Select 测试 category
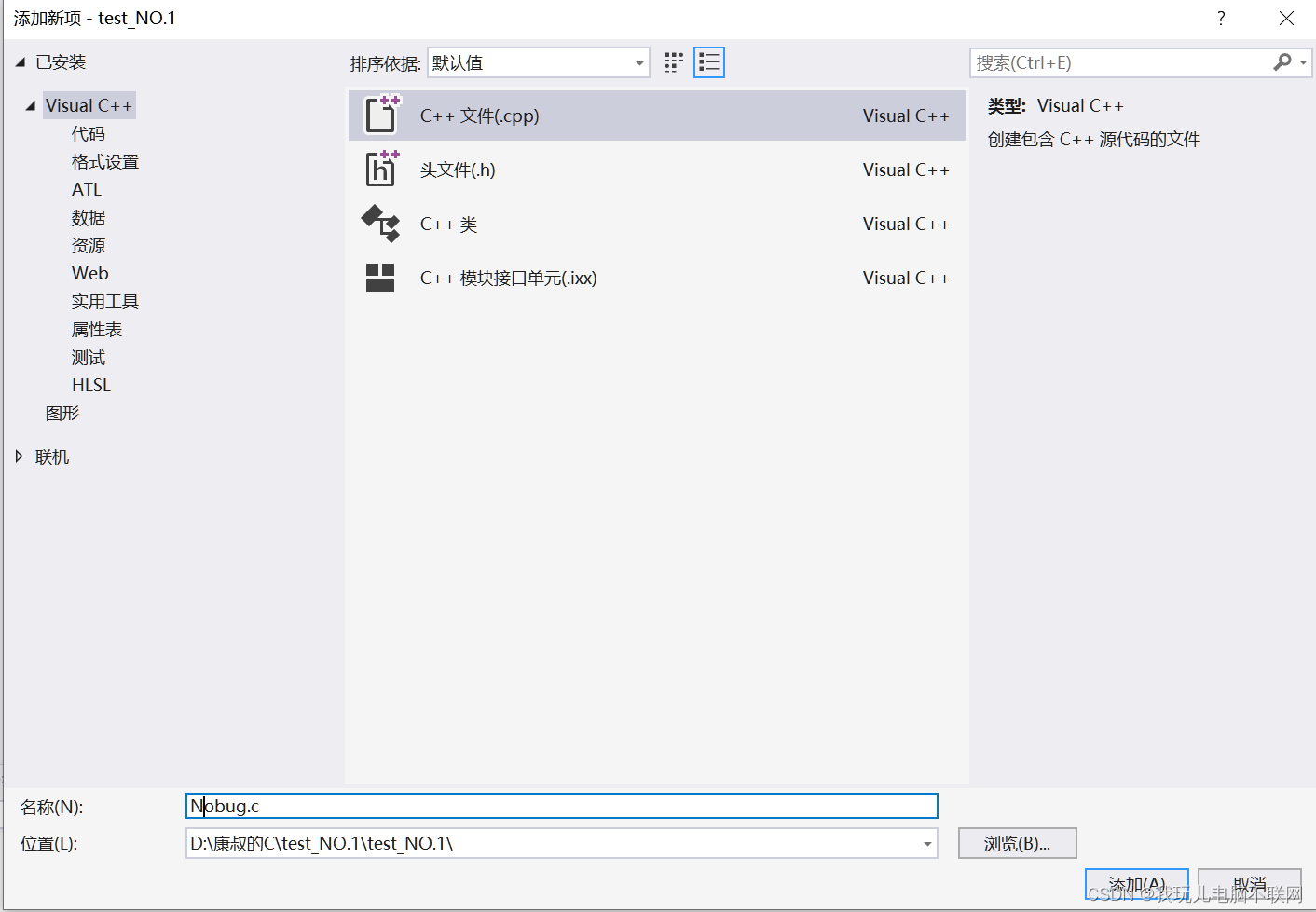 click(x=89, y=358)
